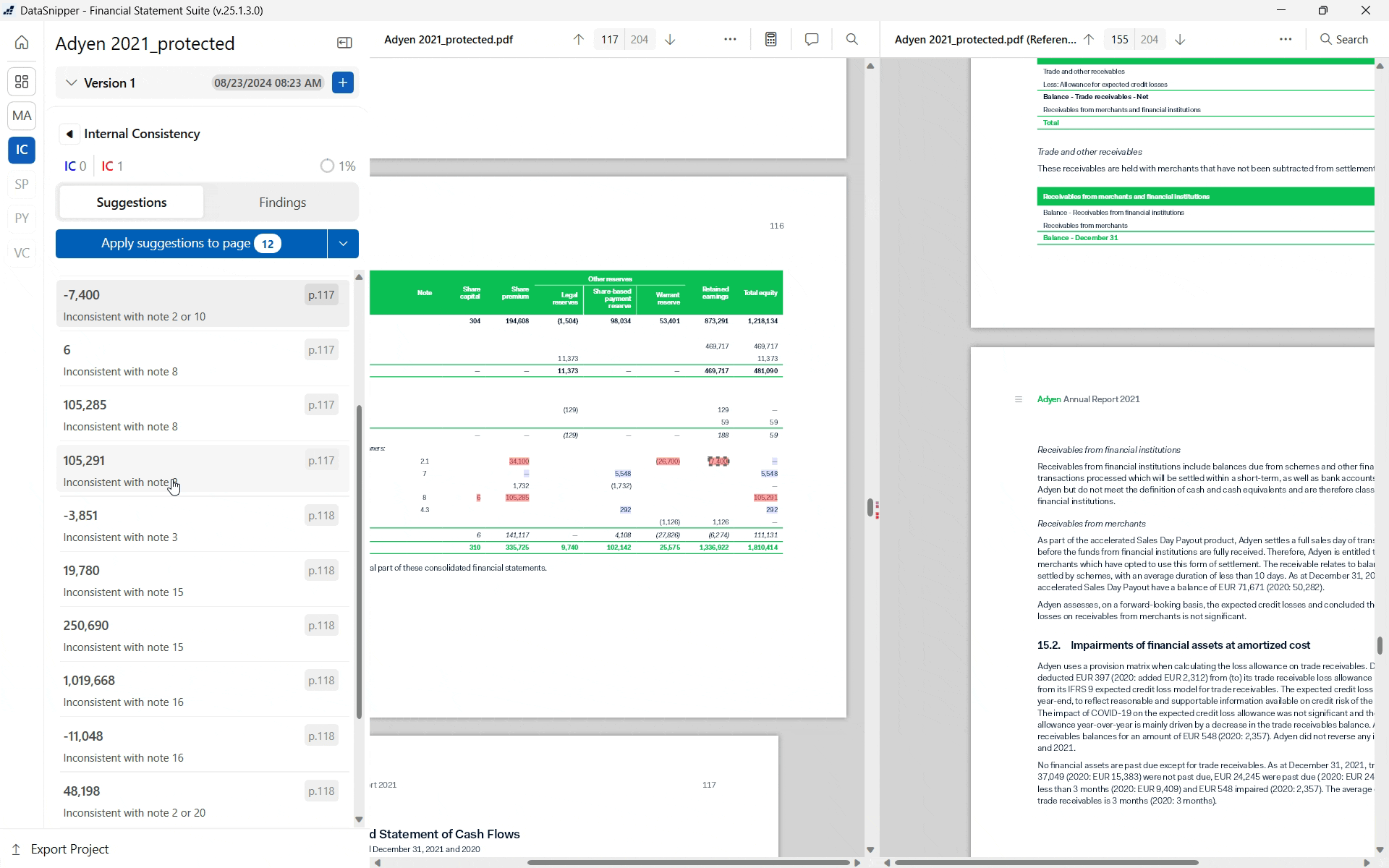Click the highlighted 34,100 value in table
The height and width of the screenshot is (868, 1389).
tap(519, 461)
